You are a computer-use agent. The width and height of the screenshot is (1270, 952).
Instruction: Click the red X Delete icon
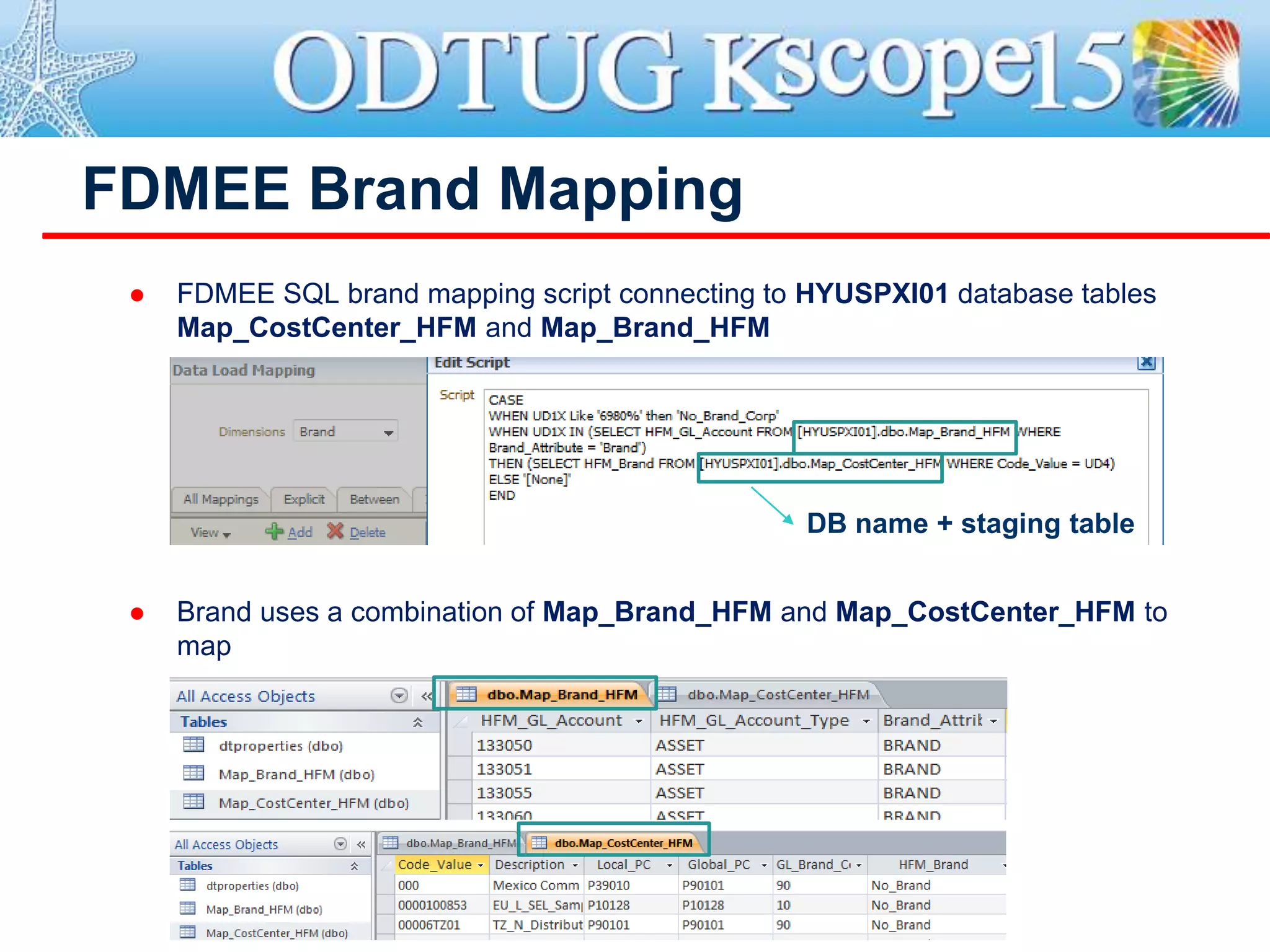click(335, 531)
